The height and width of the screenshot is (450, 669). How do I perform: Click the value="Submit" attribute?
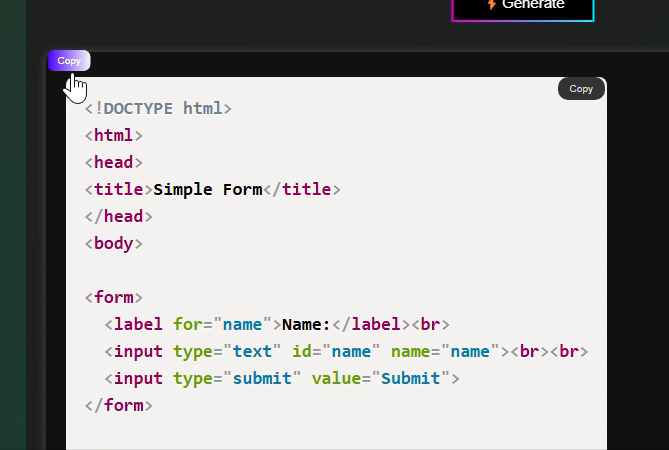[380, 378]
